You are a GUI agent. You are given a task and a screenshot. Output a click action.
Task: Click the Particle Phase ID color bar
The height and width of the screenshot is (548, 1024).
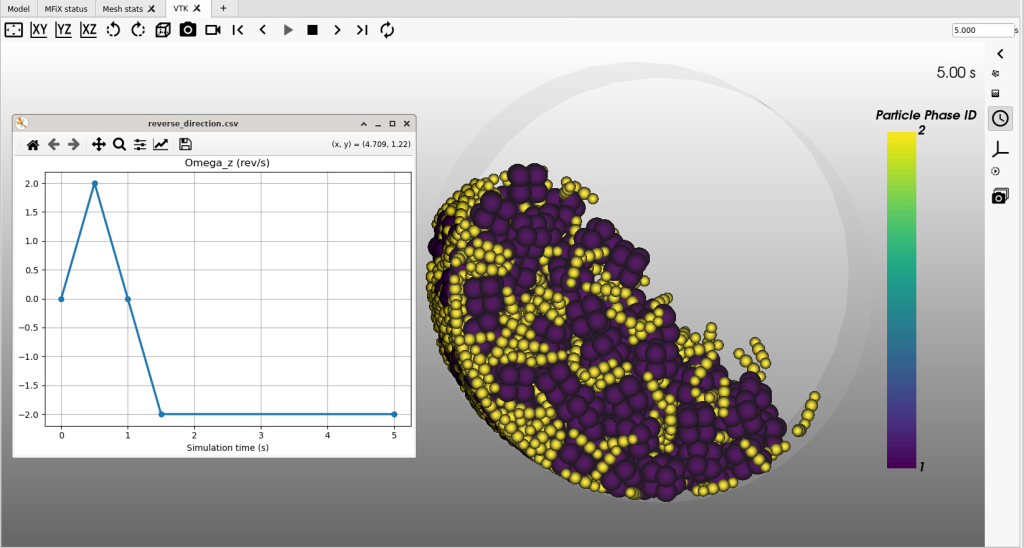pyautogui.click(x=901, y=299)
